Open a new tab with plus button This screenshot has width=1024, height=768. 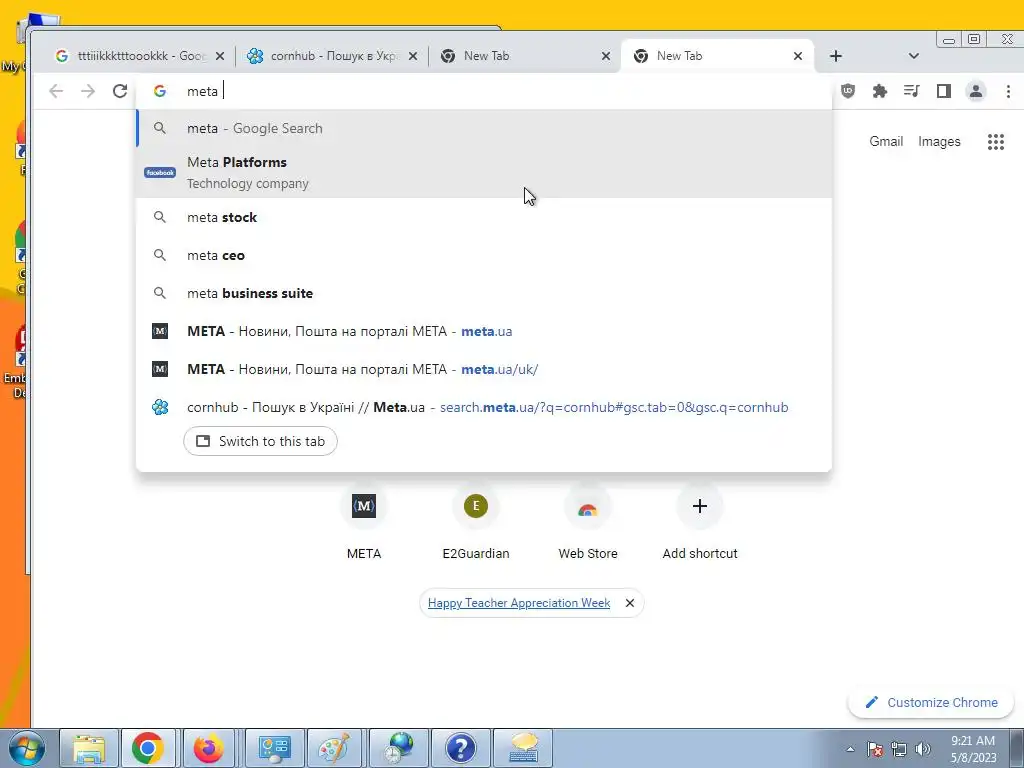pyautogui.click(x=836, y=56)
